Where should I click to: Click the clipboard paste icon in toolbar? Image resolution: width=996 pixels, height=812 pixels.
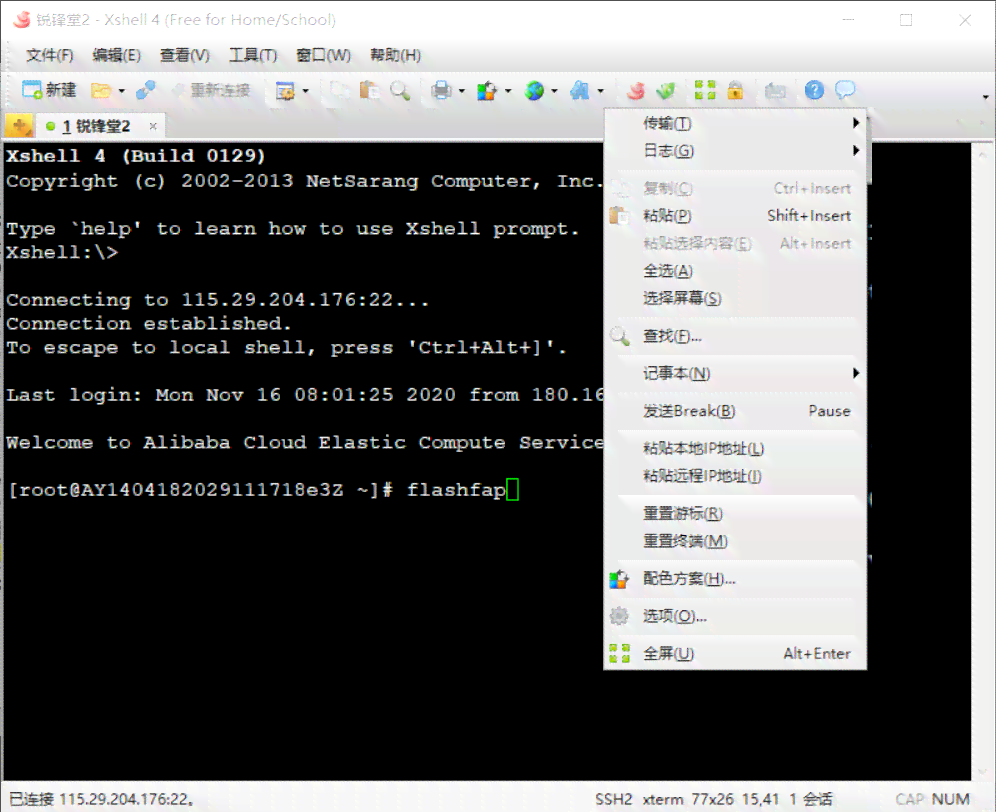coord(369,90)
